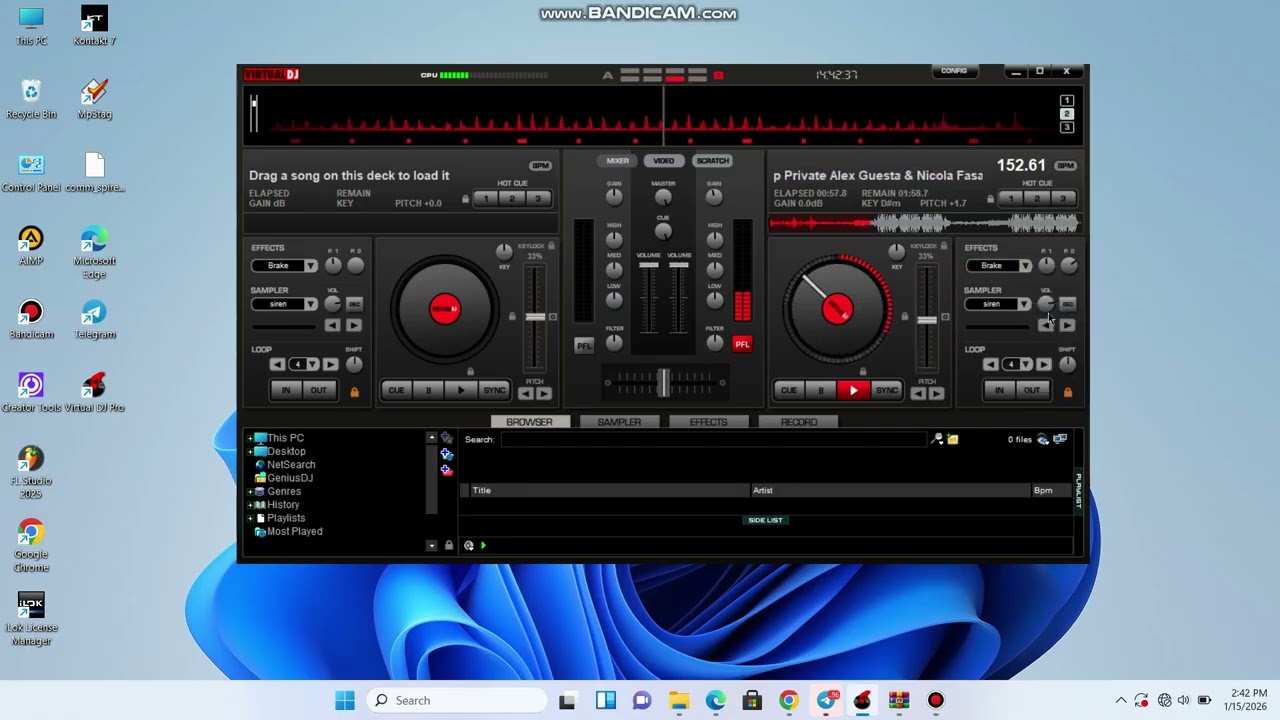This screenshot has height=720, width=1280.
Task: Click the master volume knob
Action: (x=663, y=197)
